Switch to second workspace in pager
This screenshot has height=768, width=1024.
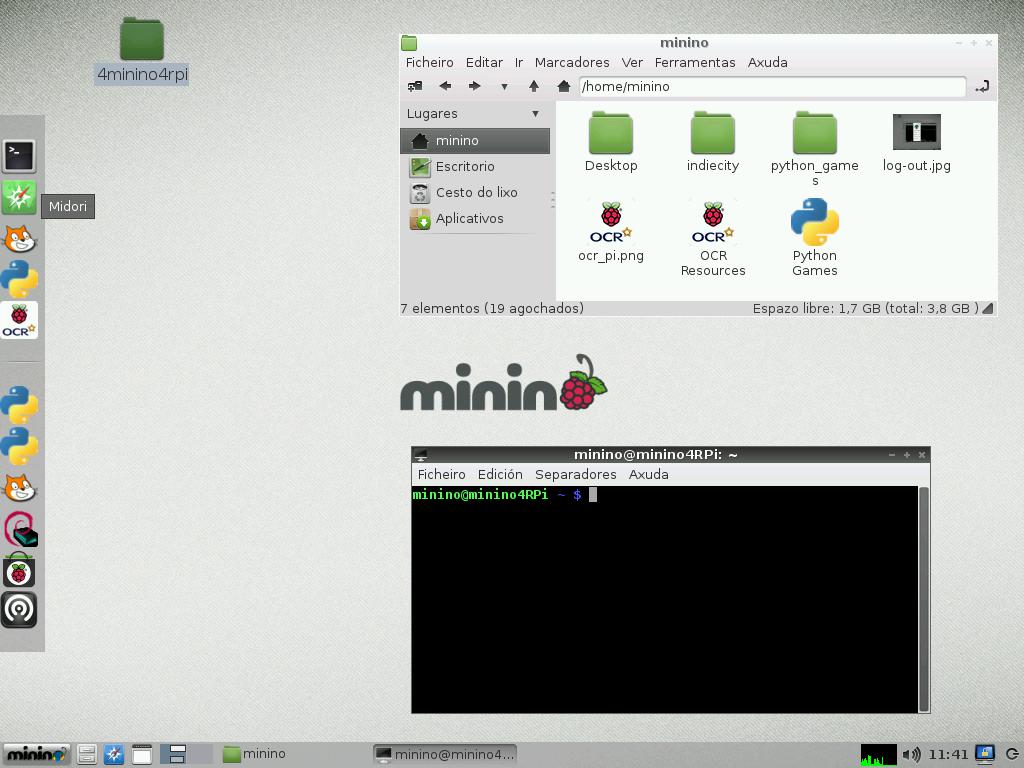tap(200, 754)
